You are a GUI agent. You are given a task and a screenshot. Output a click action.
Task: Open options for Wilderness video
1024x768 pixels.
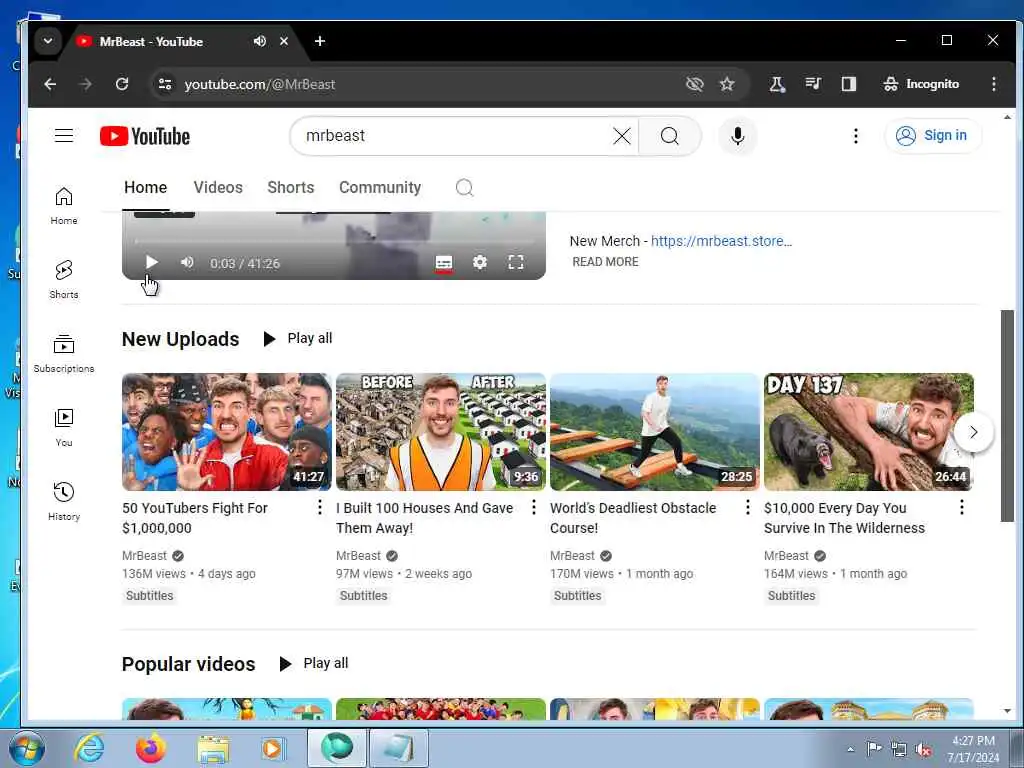[962, 507]
